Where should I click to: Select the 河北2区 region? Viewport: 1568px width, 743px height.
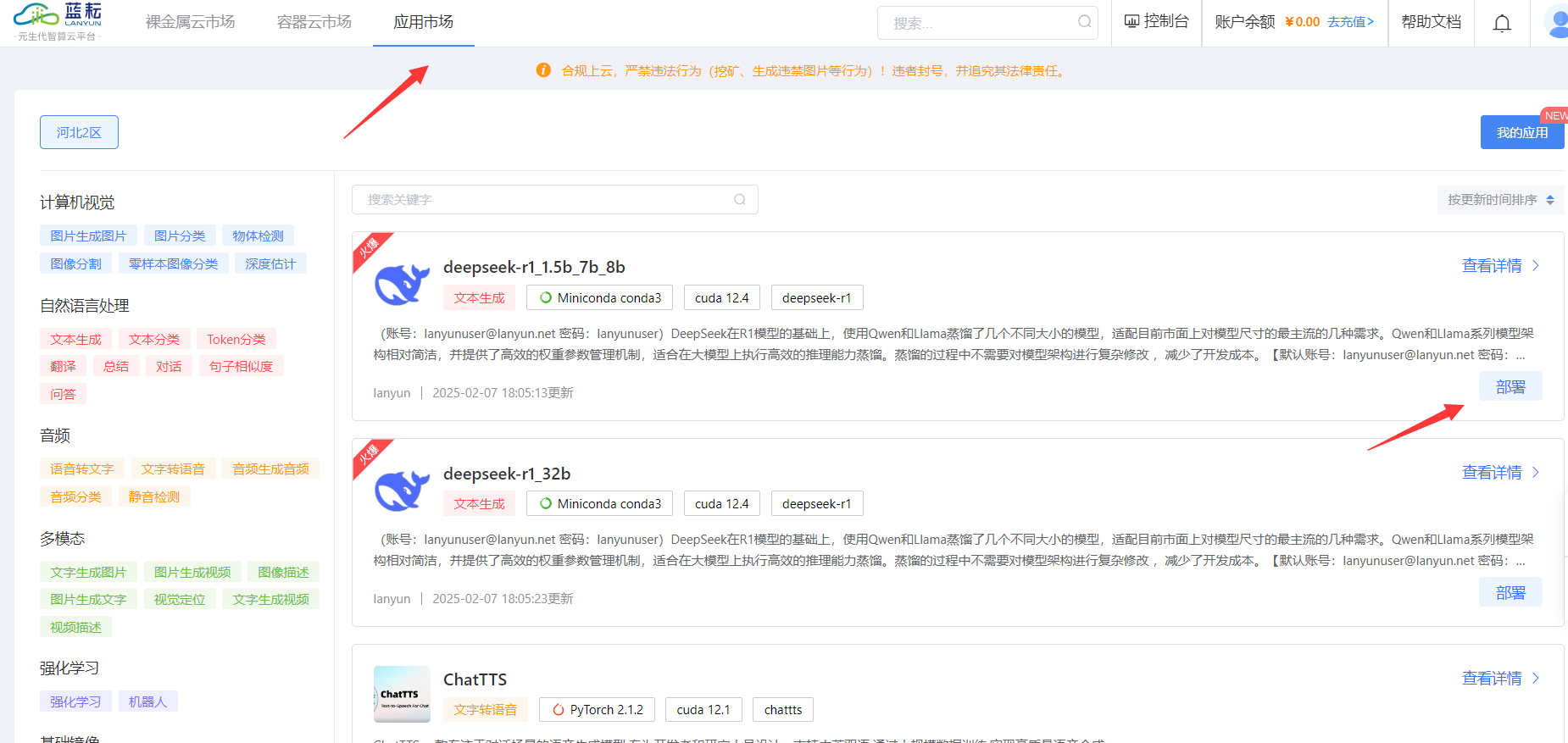[x=79, y=132]
